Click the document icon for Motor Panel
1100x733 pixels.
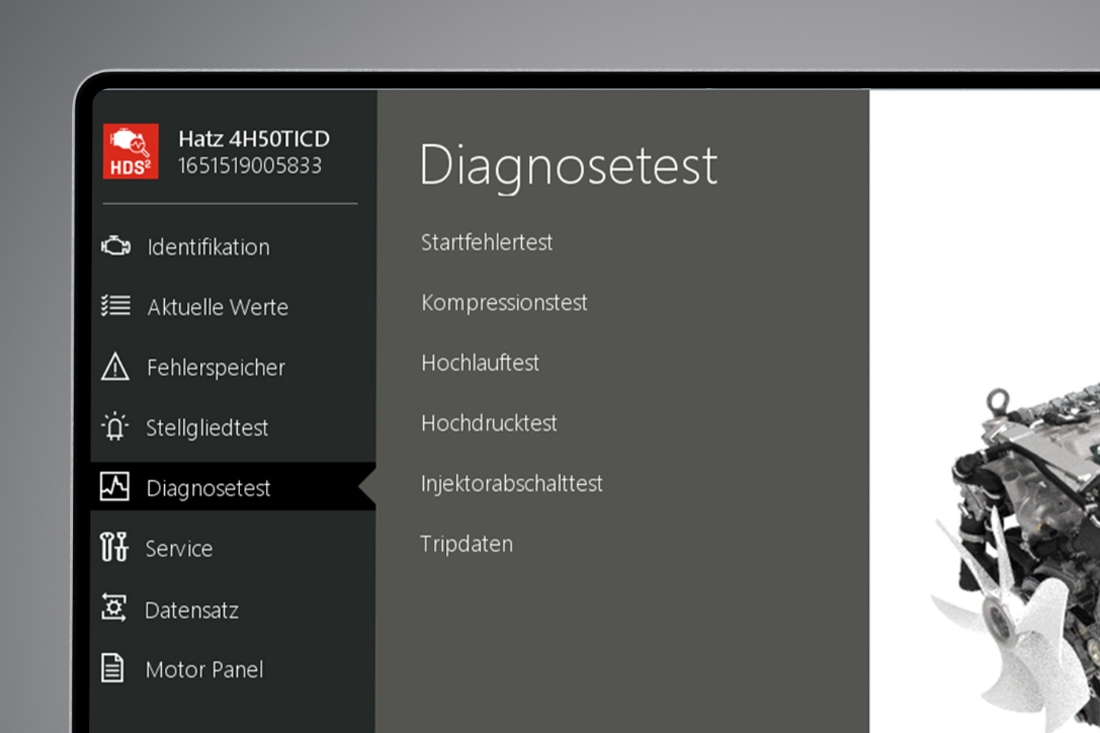[x=113, y=668]
